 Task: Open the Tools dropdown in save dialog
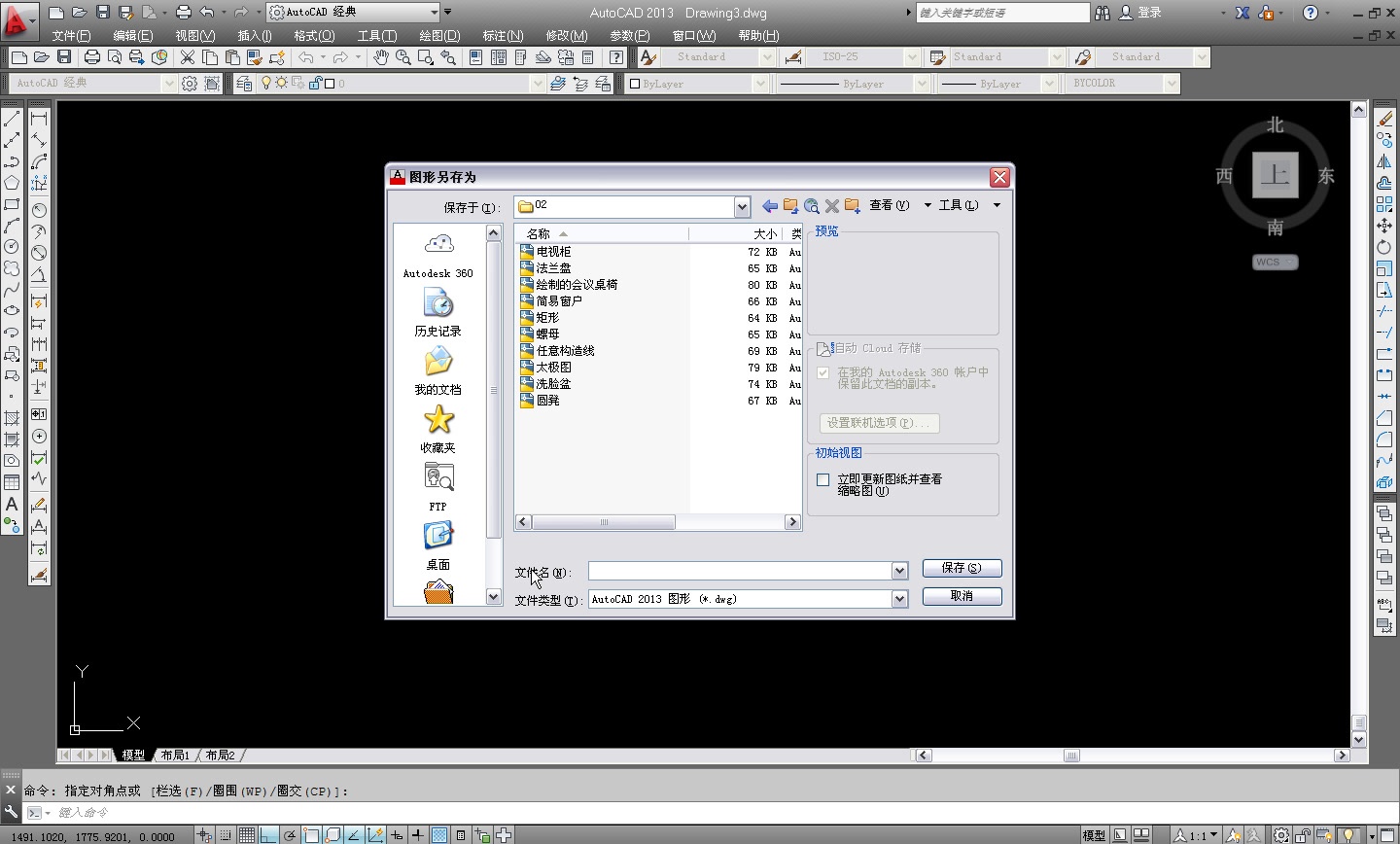click(x=969, y=205)
